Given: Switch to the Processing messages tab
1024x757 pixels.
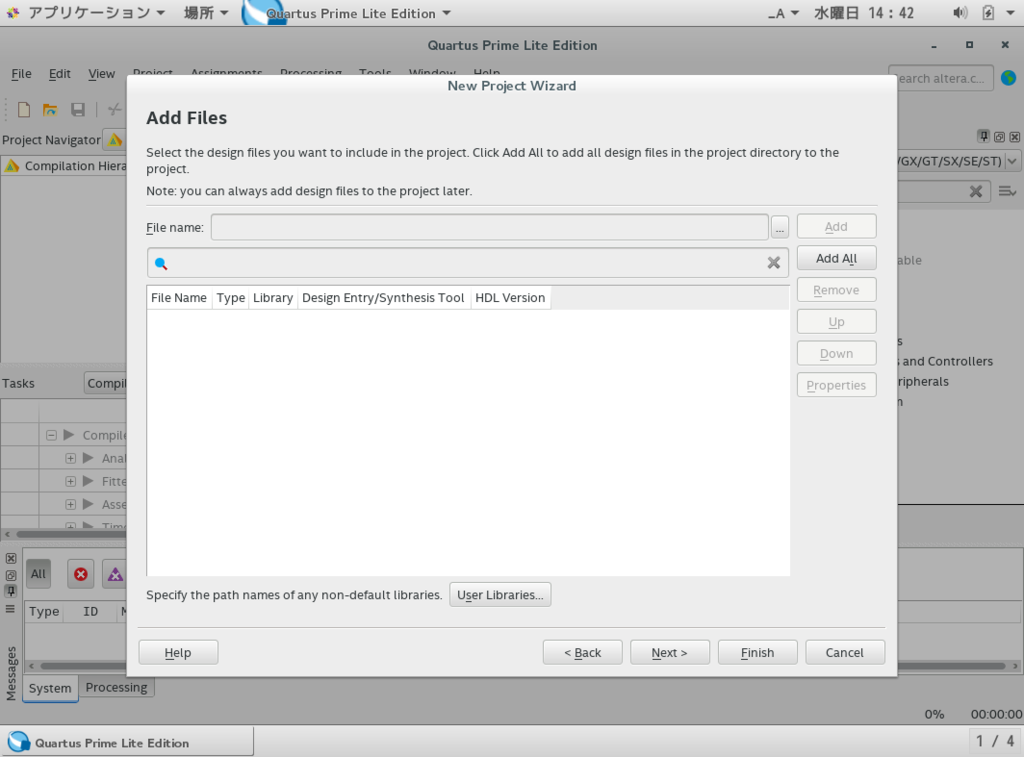Looking at the screenshot, I should (x=116, y=687).
